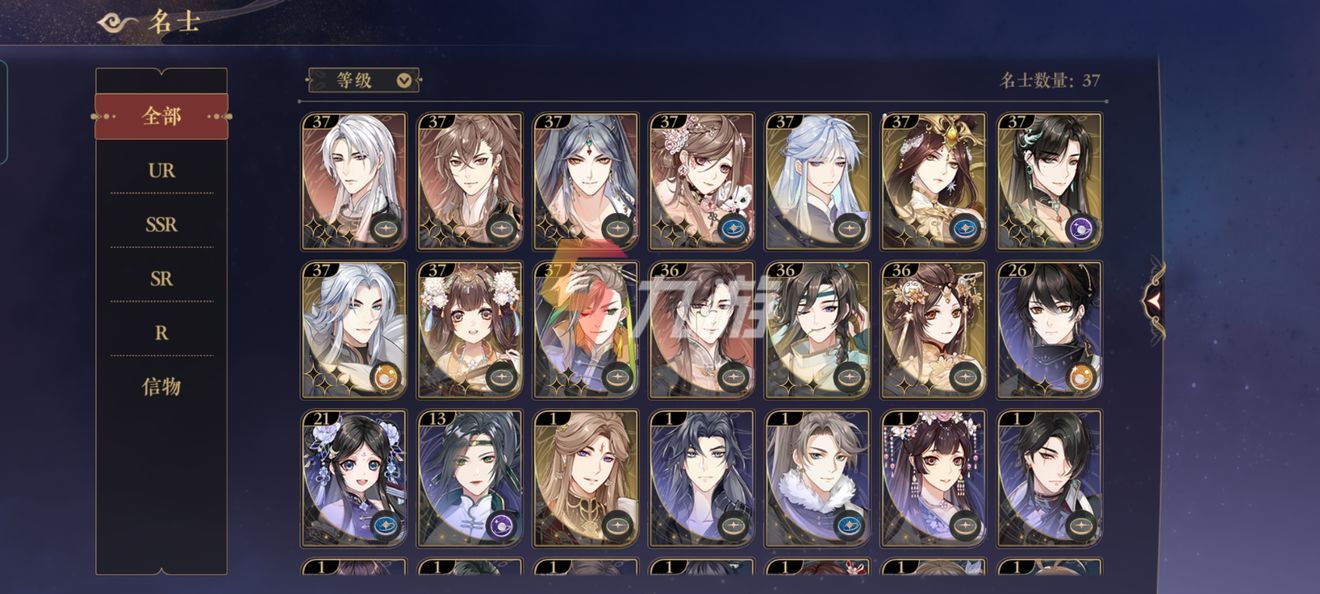
Task: Open the level 26 dark-haired character card
Action: click(x=1050, y=330)
